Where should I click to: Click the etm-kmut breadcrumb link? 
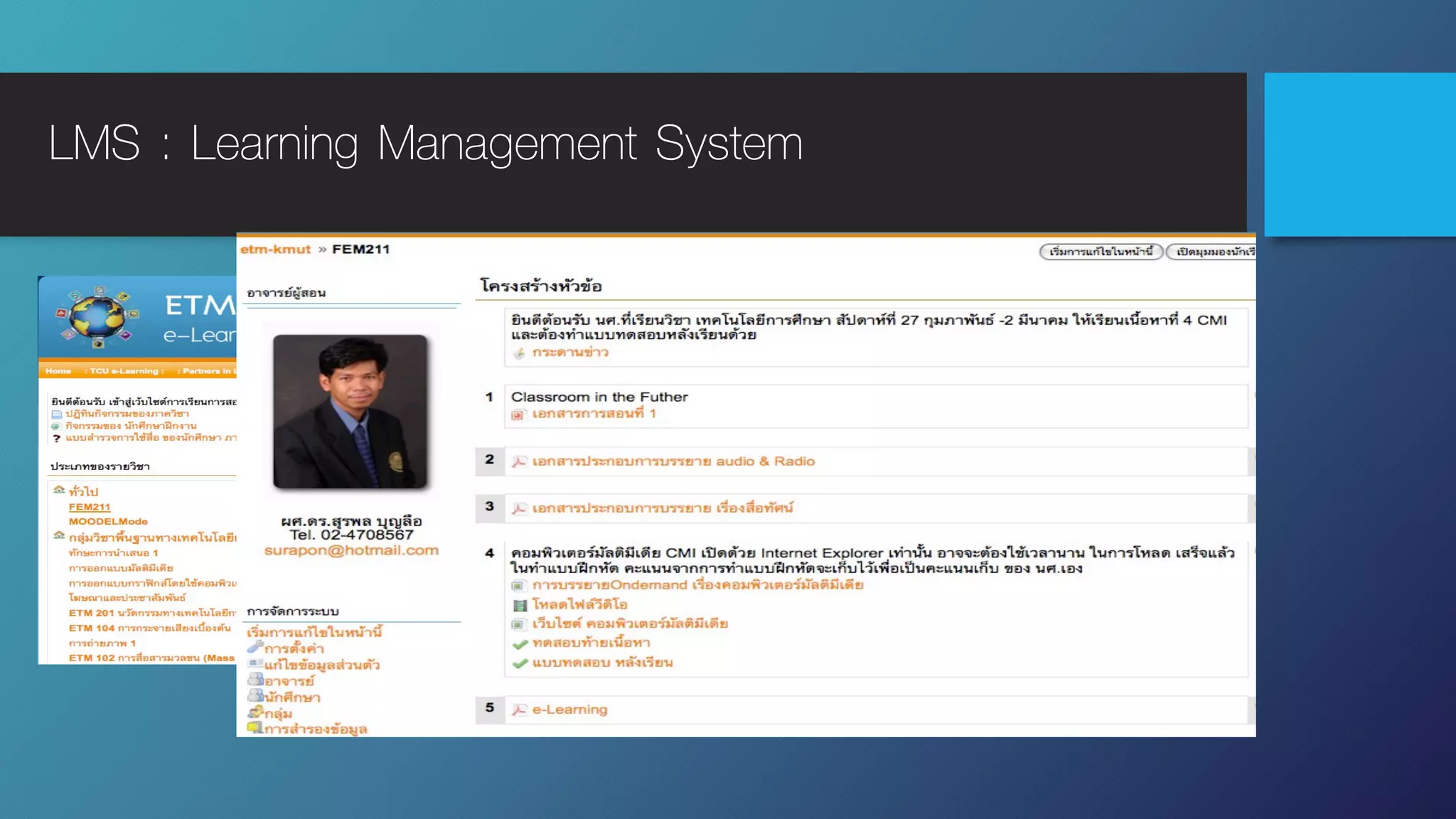[275, 250]
